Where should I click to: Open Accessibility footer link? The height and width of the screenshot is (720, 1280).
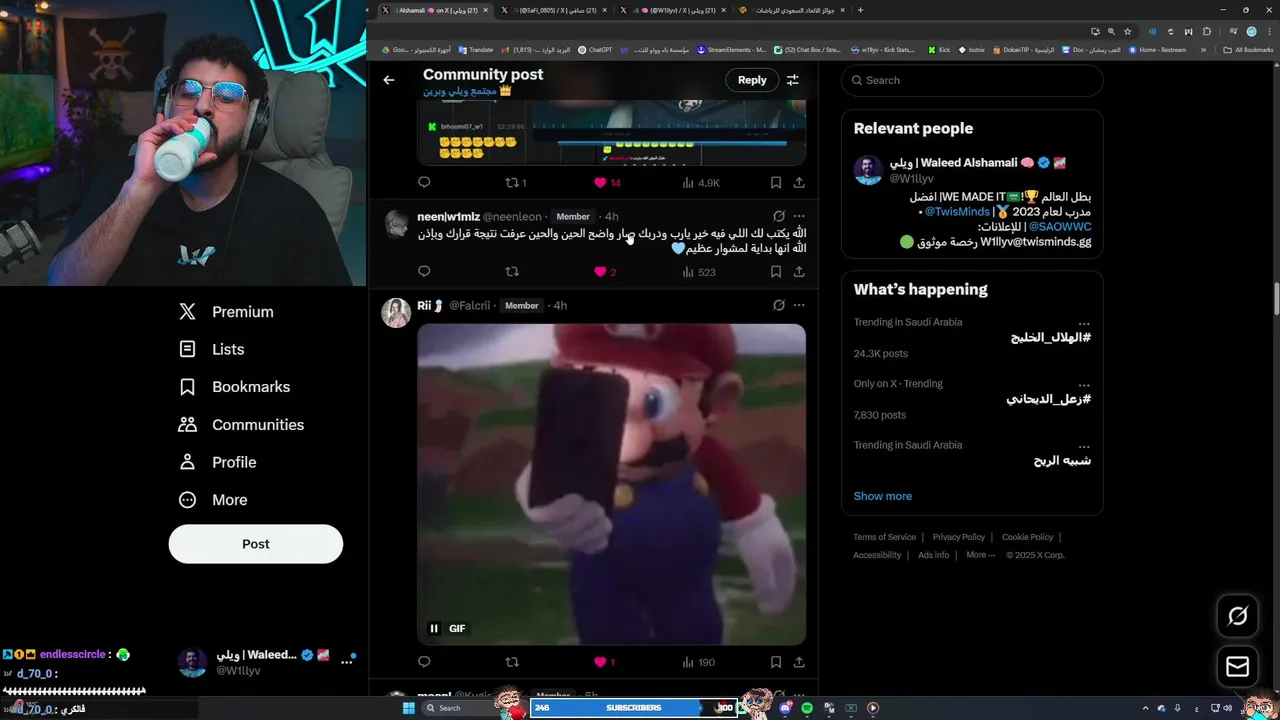tap(877, 555)
